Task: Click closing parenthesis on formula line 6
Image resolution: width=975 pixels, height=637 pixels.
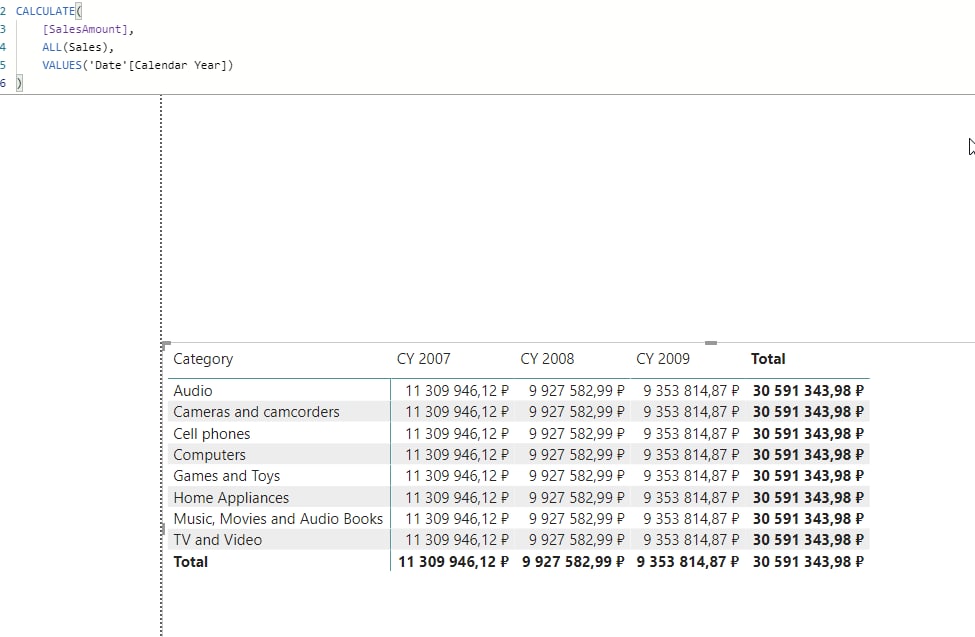Action: point(19,83)
